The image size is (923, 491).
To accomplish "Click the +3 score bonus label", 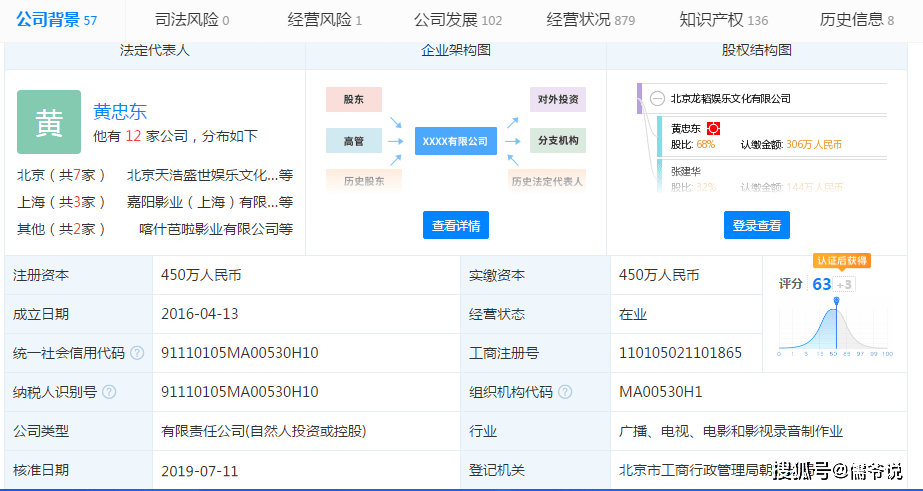I will tap(844, 285).
